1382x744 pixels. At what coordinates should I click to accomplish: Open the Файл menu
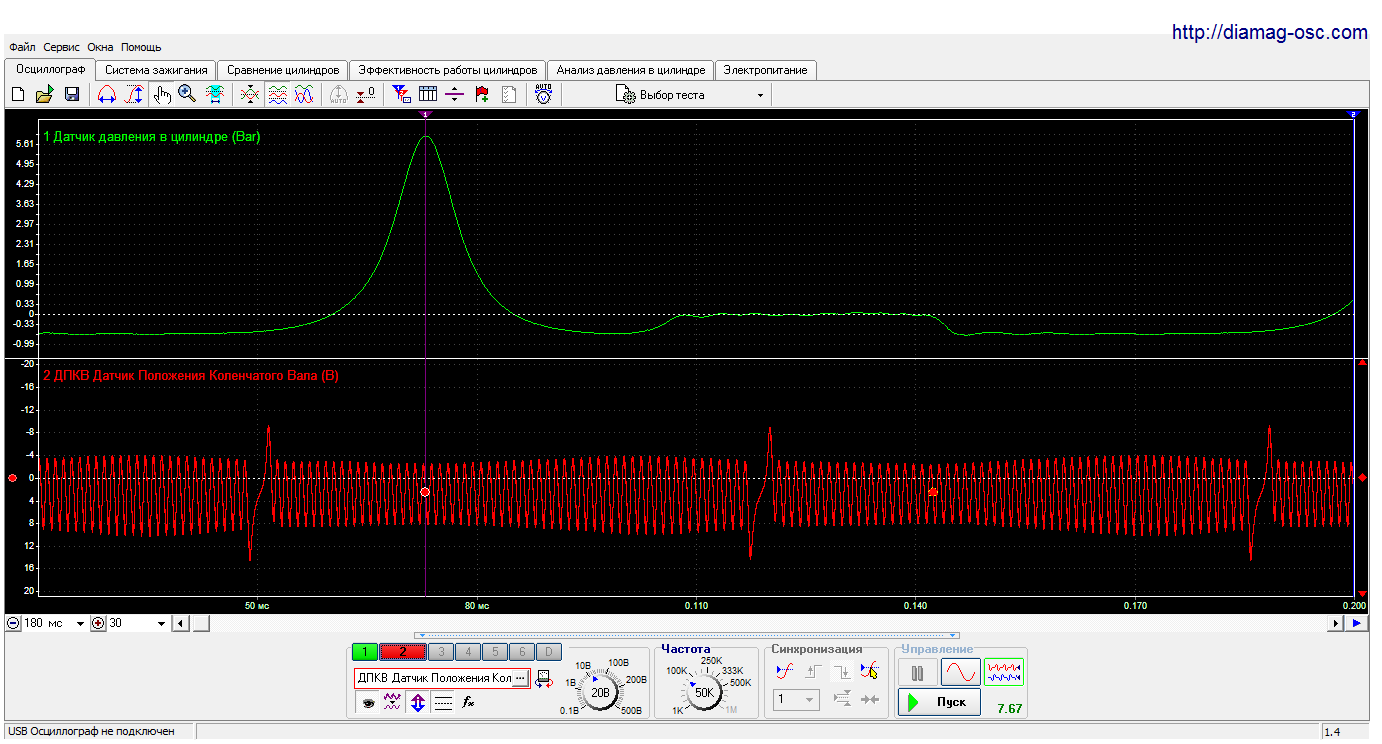coord(22,47)
